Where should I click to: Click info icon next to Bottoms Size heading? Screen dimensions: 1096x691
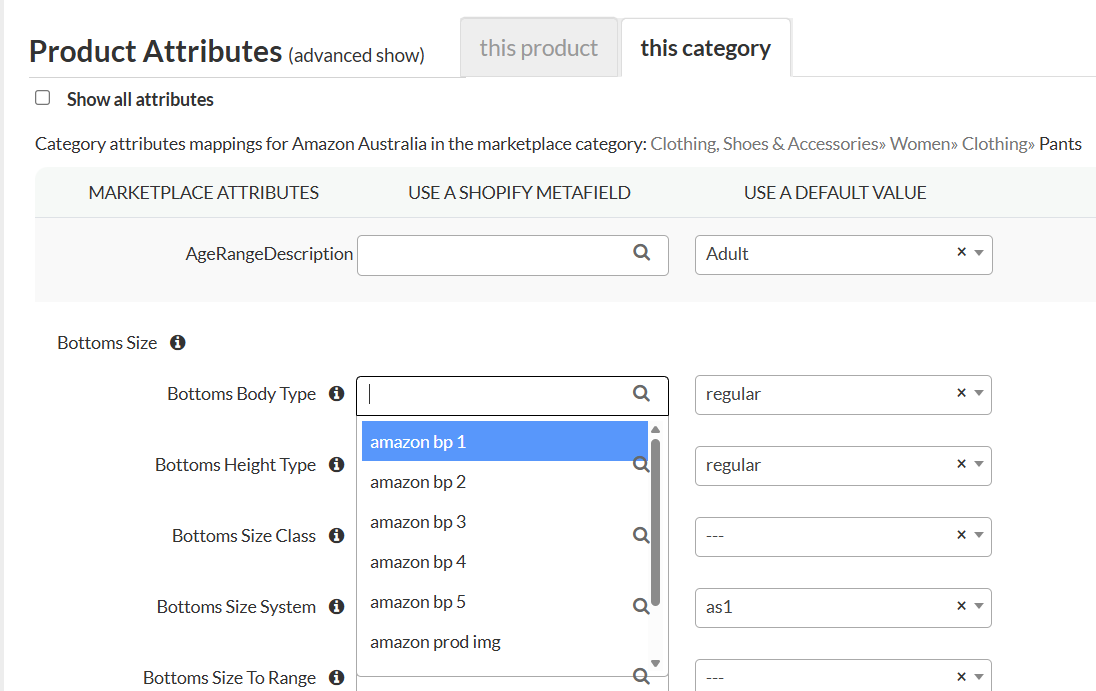click(x=178, y=343)
